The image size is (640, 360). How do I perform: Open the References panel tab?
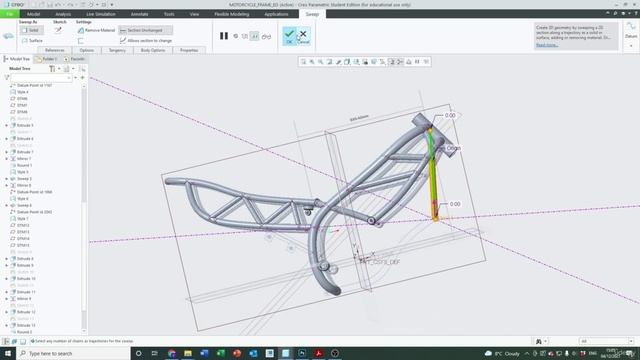point(54,50)
